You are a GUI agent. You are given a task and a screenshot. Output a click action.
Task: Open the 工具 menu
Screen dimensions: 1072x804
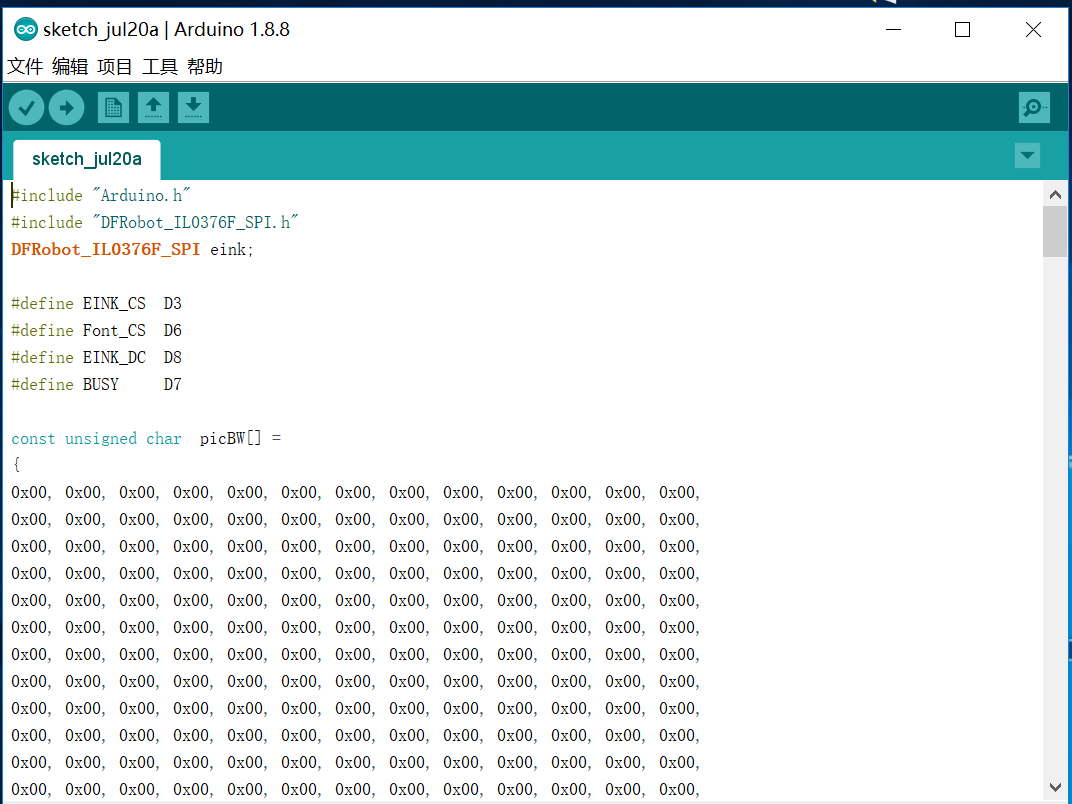point(159,66)
